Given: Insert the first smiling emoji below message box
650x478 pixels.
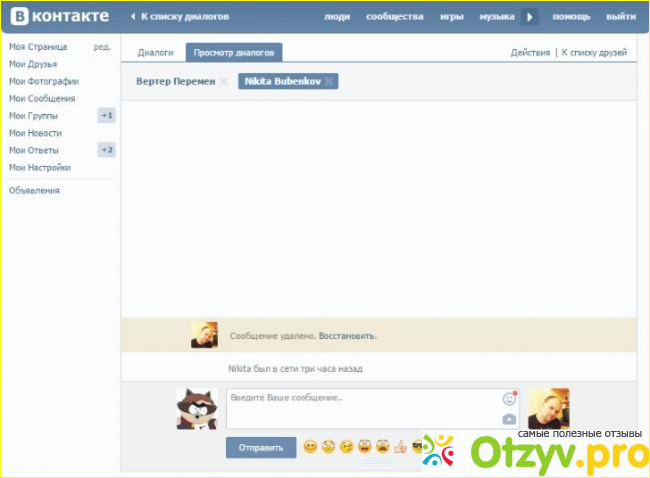Looking at the screenshot, I should point(310,446).
